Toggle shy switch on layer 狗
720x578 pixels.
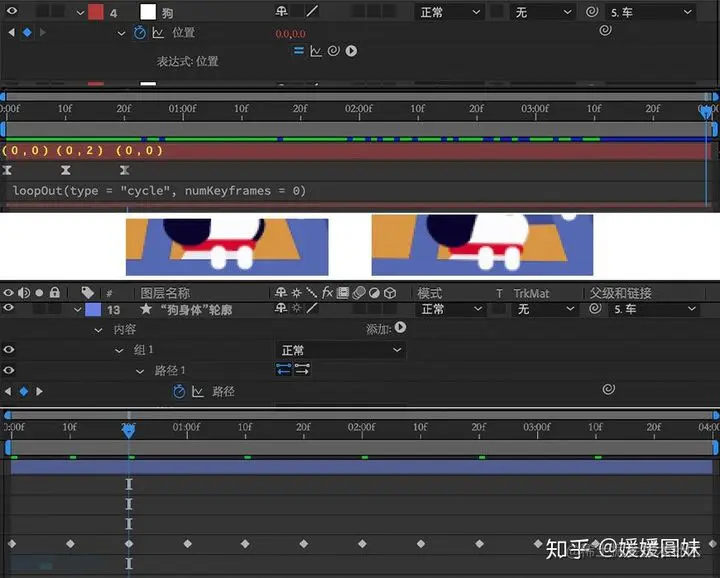pos(281,11)
